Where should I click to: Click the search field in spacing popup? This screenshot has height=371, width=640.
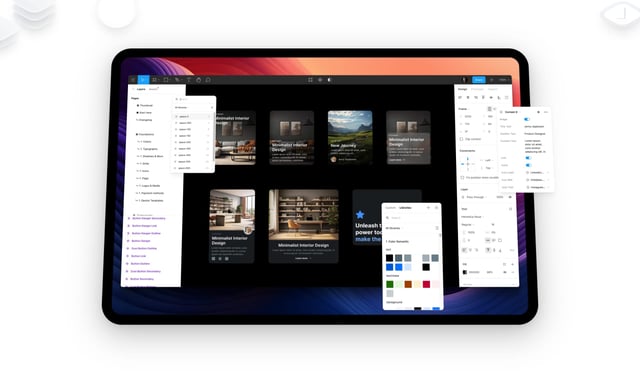click(x=194, y=99)
